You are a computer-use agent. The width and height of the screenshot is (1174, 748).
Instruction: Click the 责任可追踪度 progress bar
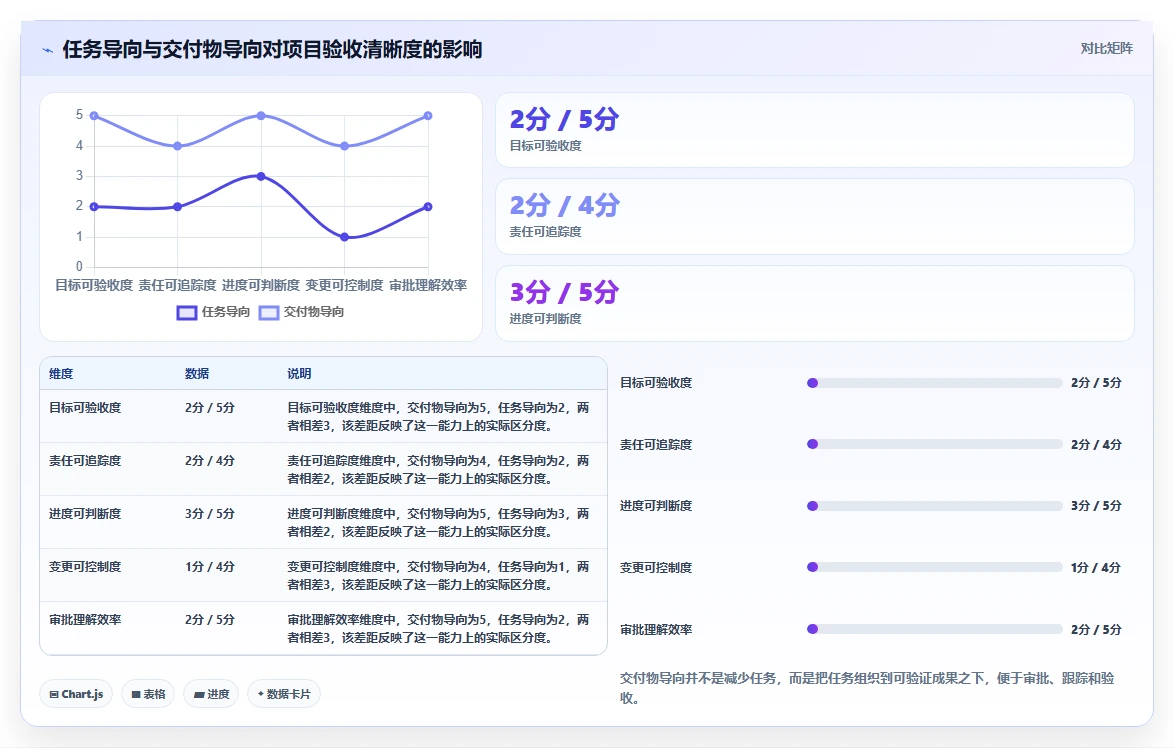coord(934,444)
